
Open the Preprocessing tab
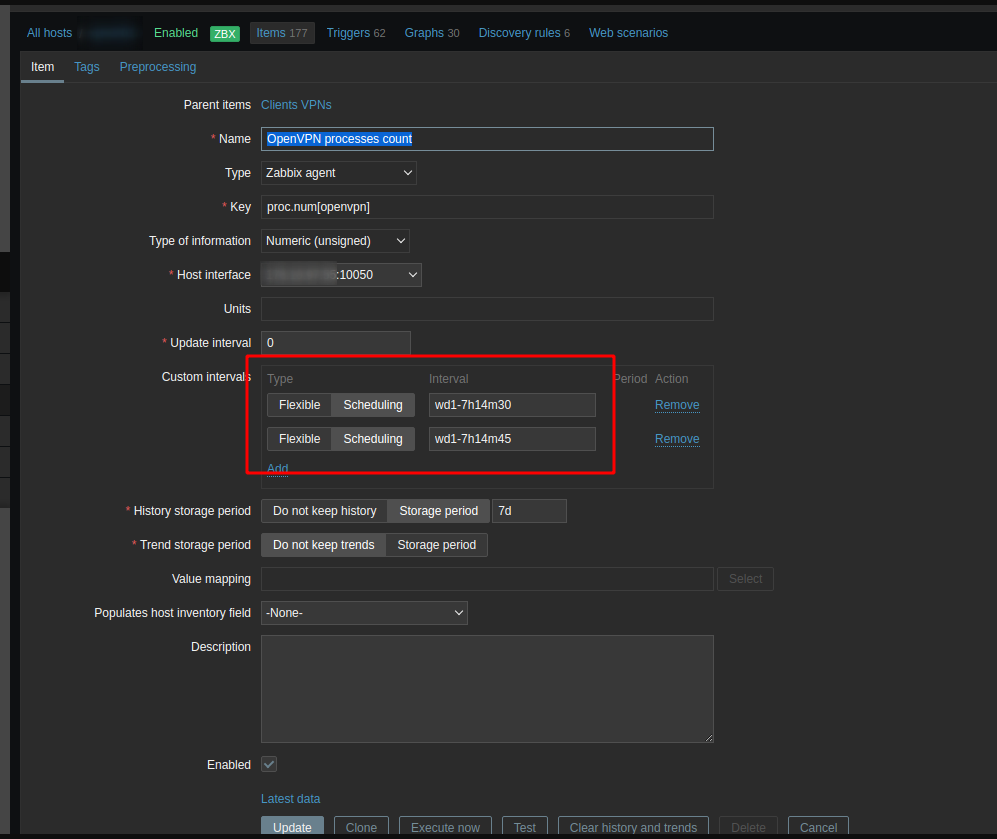pyautogui.click(x=158, y=67)
